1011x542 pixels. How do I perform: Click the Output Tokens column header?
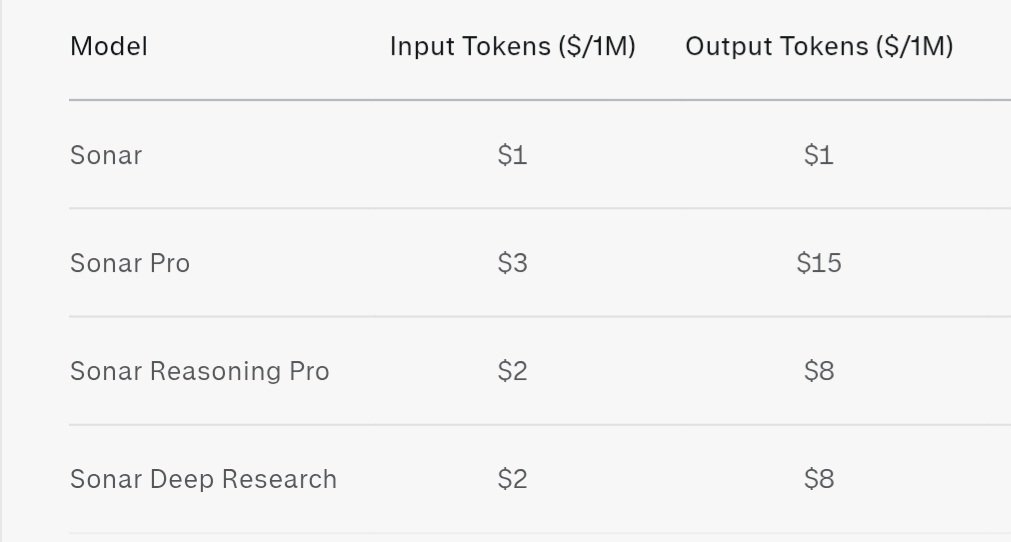pos(819,47)
